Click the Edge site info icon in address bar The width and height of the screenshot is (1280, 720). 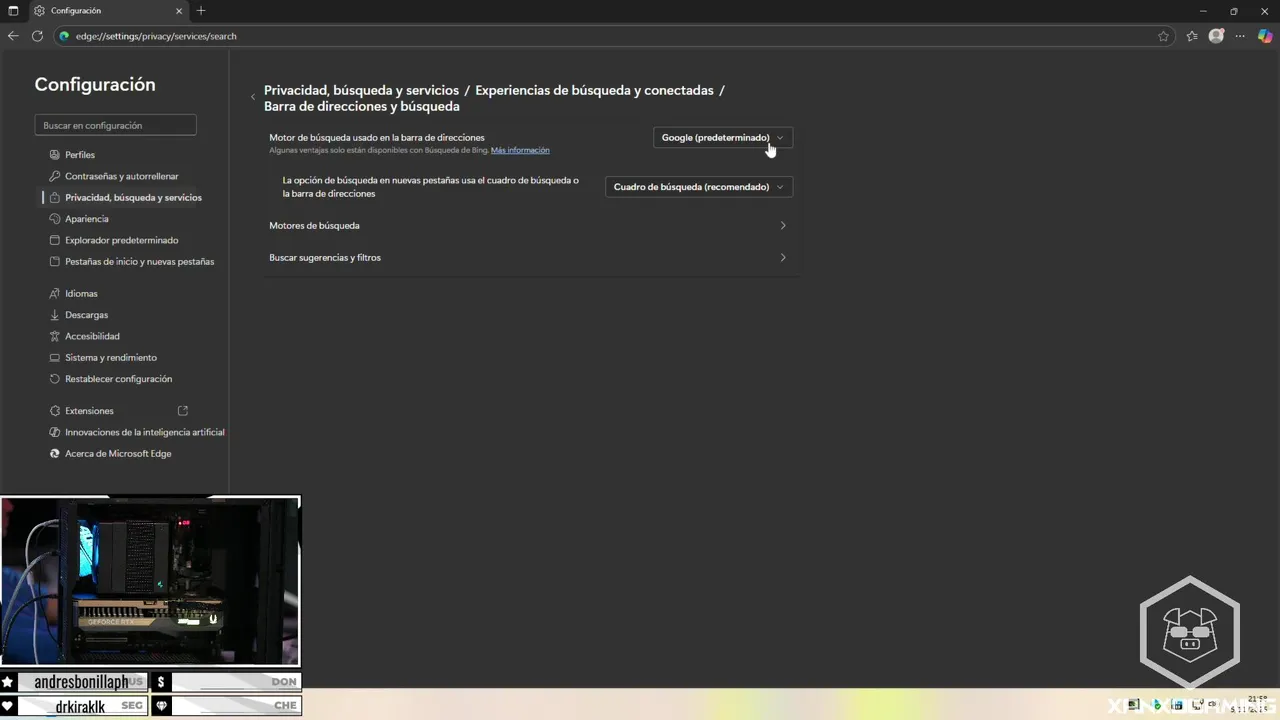point(65,36)
